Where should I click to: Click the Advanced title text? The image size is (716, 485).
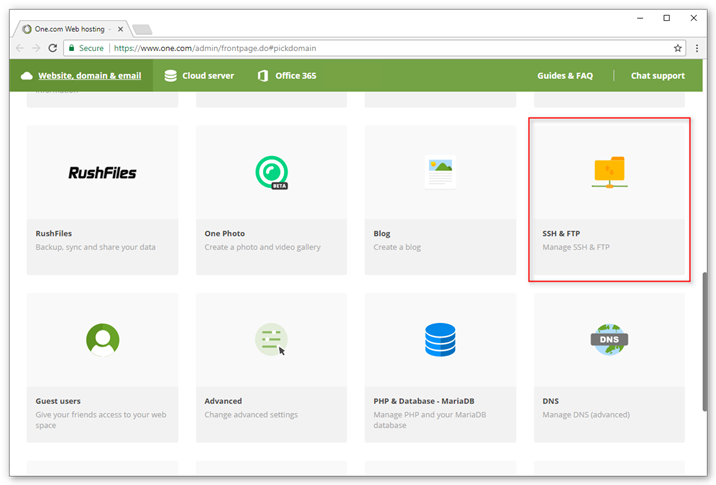click(223, 401)
